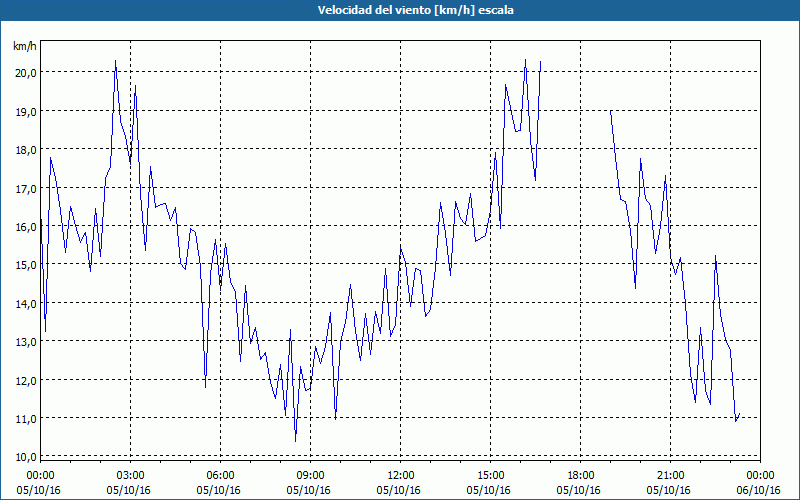
Task: Click the chart title 'Velocidad del viento [km/h] escala'
Action: pos(415,10)
